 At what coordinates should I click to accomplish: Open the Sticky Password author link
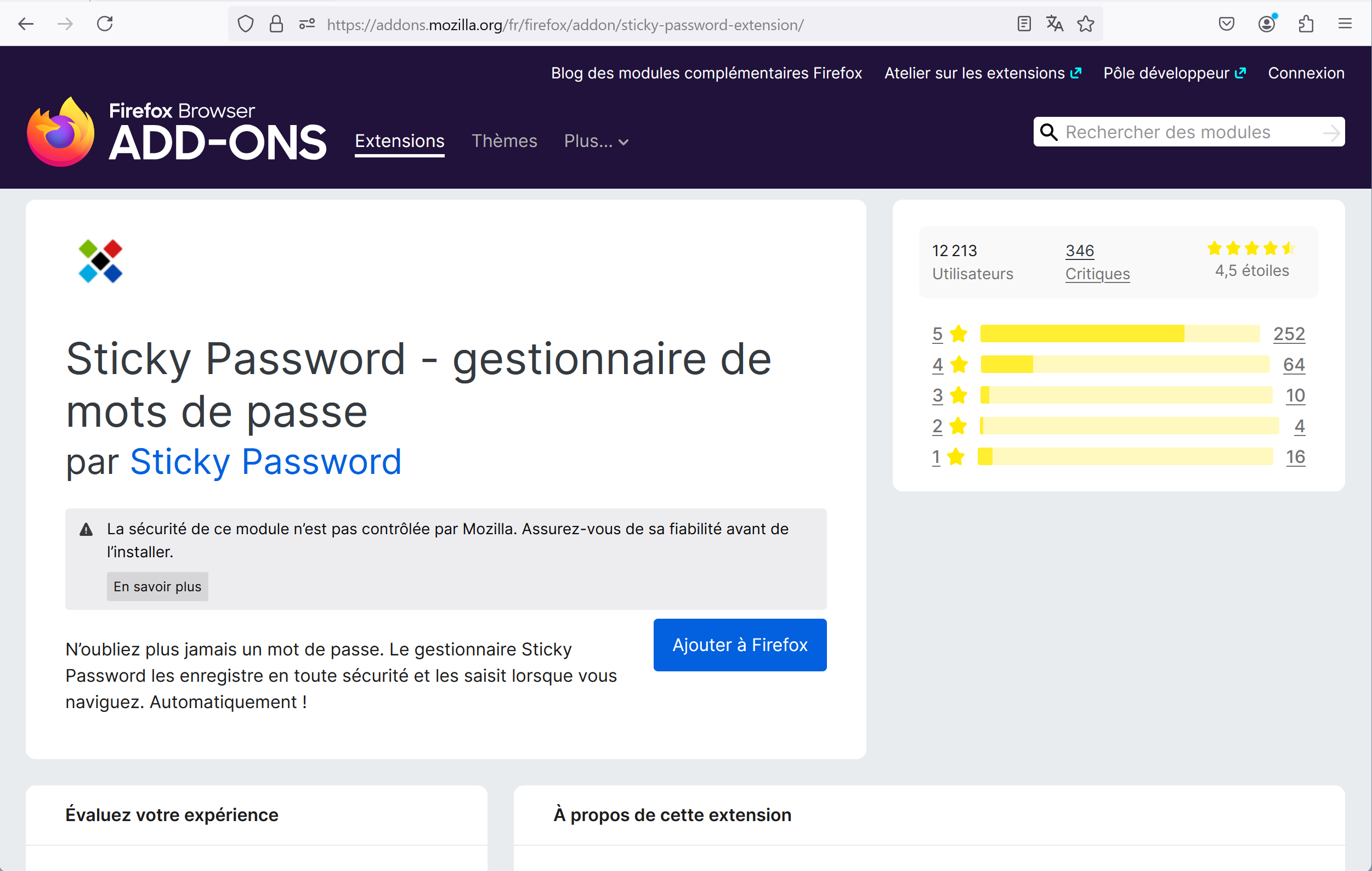pos(266,461)
